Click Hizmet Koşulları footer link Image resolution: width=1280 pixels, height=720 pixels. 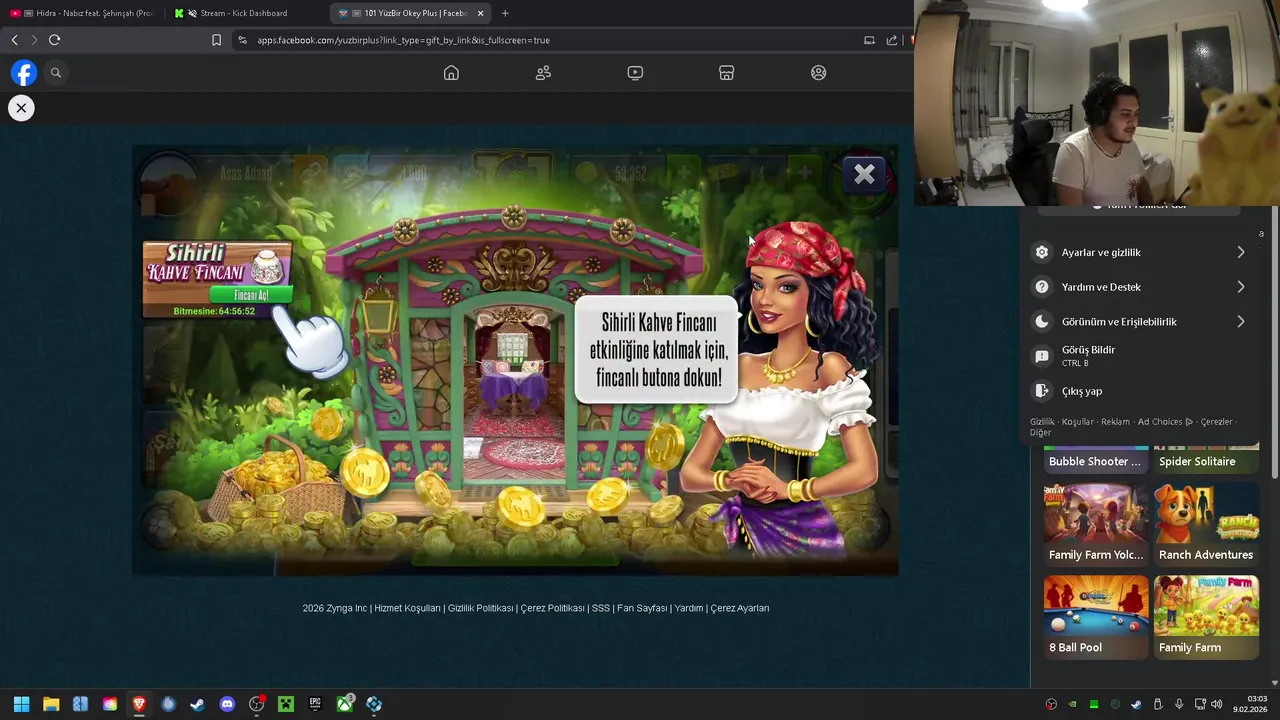coord(407,608)
